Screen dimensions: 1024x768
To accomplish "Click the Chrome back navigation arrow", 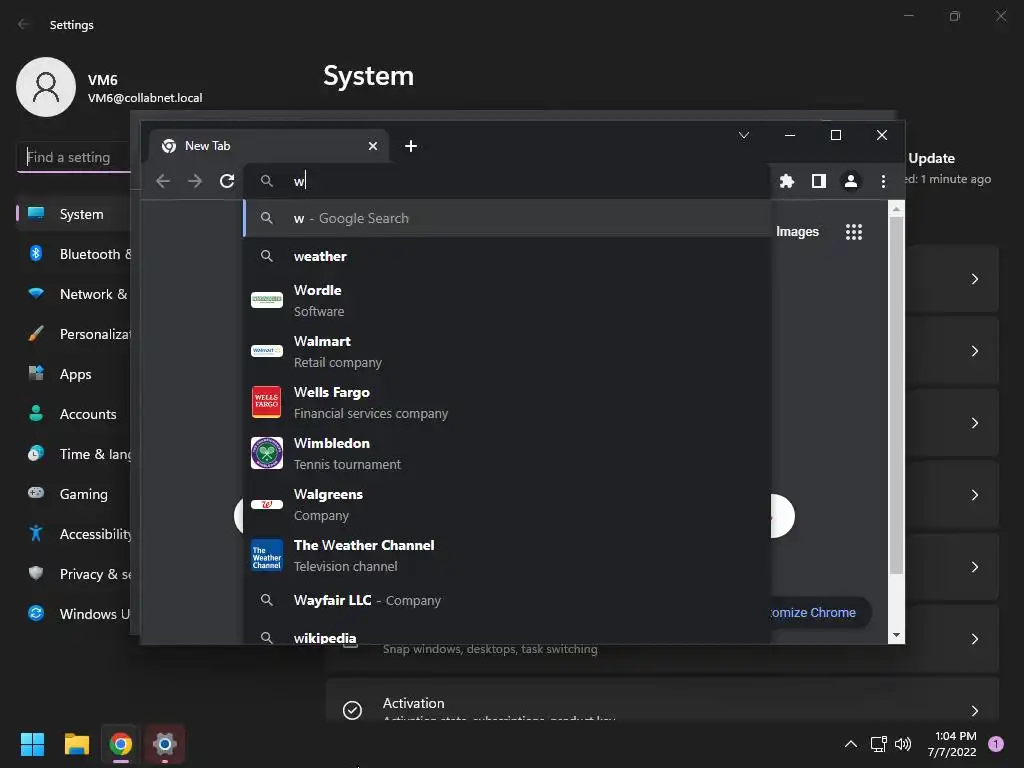I will (163, 181).
